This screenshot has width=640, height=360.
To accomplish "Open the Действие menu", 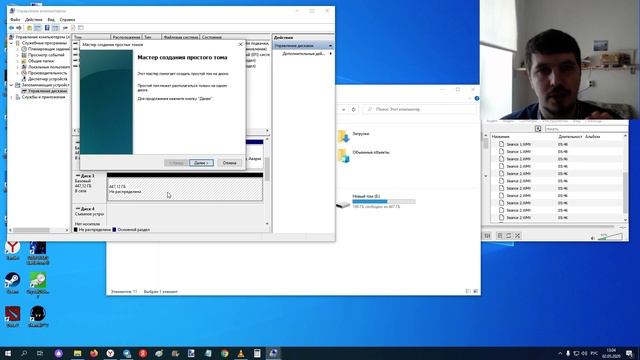I will (x=33, y=20).
